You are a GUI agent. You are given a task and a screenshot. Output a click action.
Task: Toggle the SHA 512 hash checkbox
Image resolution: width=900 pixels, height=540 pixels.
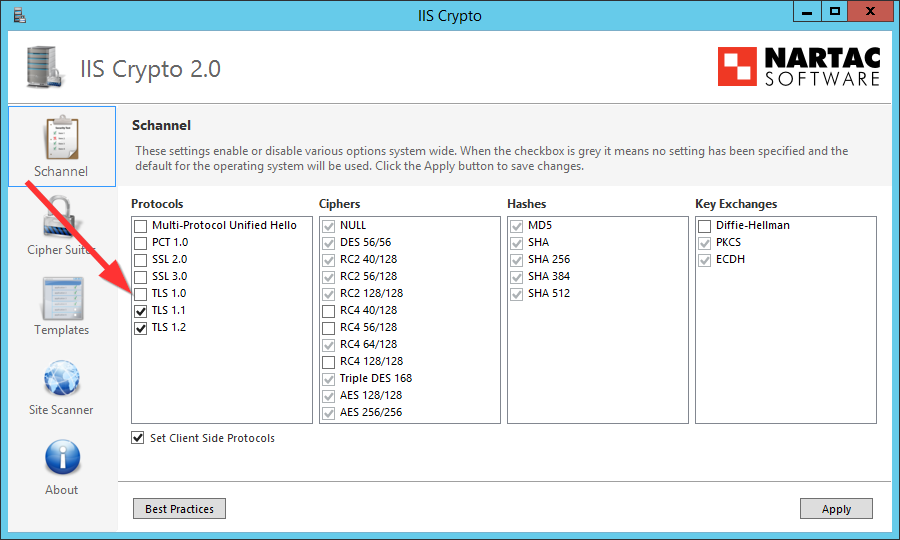pos(517,294)
